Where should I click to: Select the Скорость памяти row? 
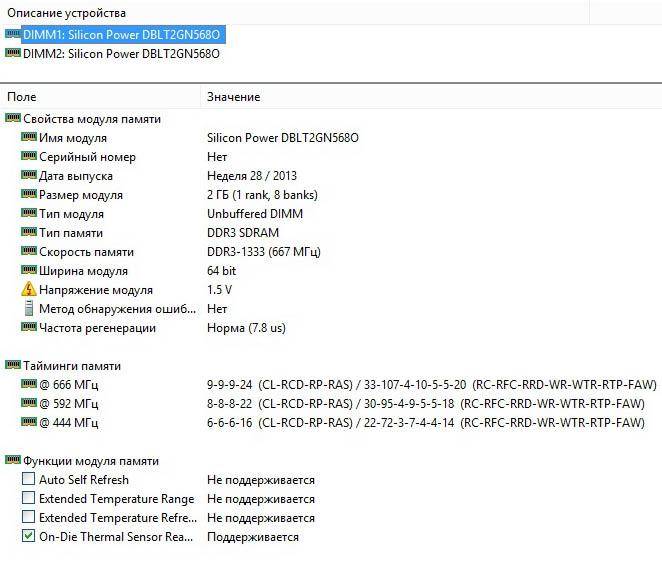(86, 252)
